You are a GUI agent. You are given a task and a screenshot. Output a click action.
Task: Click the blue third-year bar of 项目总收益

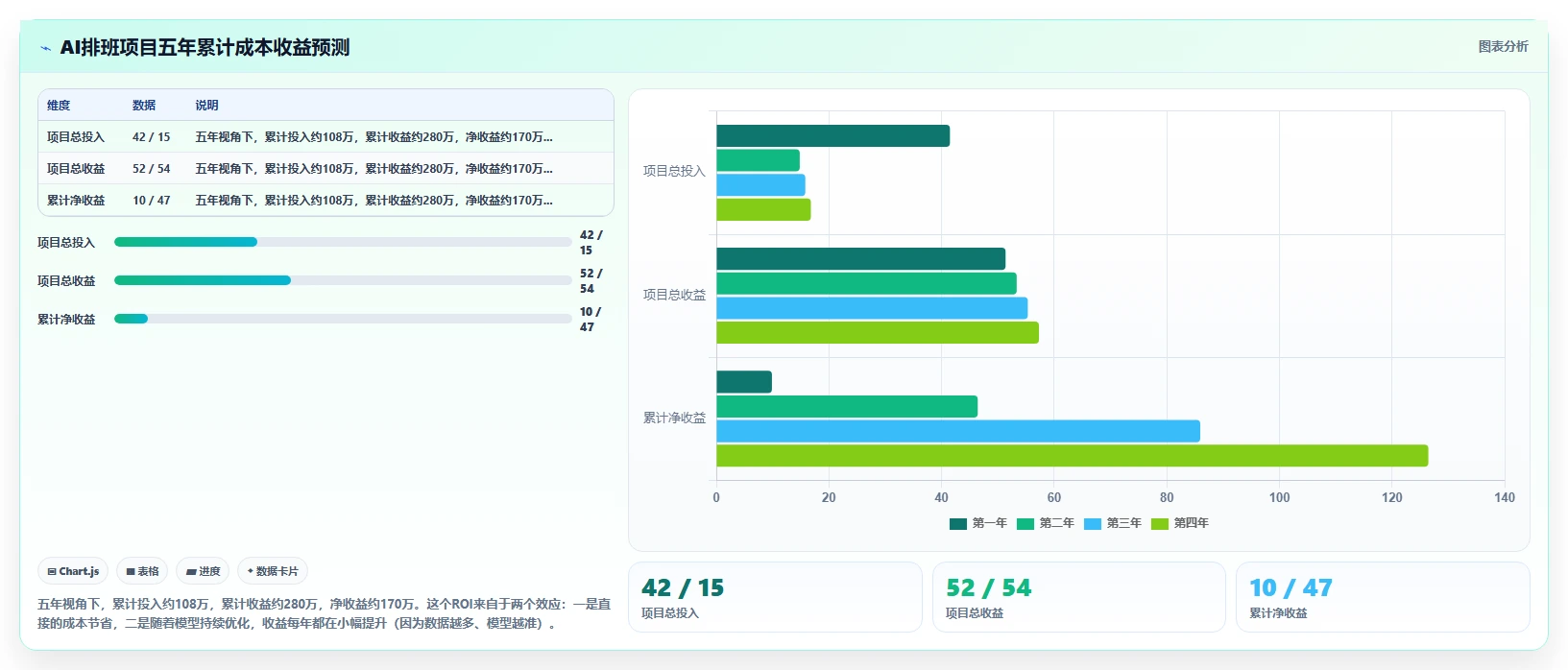click(x=872, y=308)
